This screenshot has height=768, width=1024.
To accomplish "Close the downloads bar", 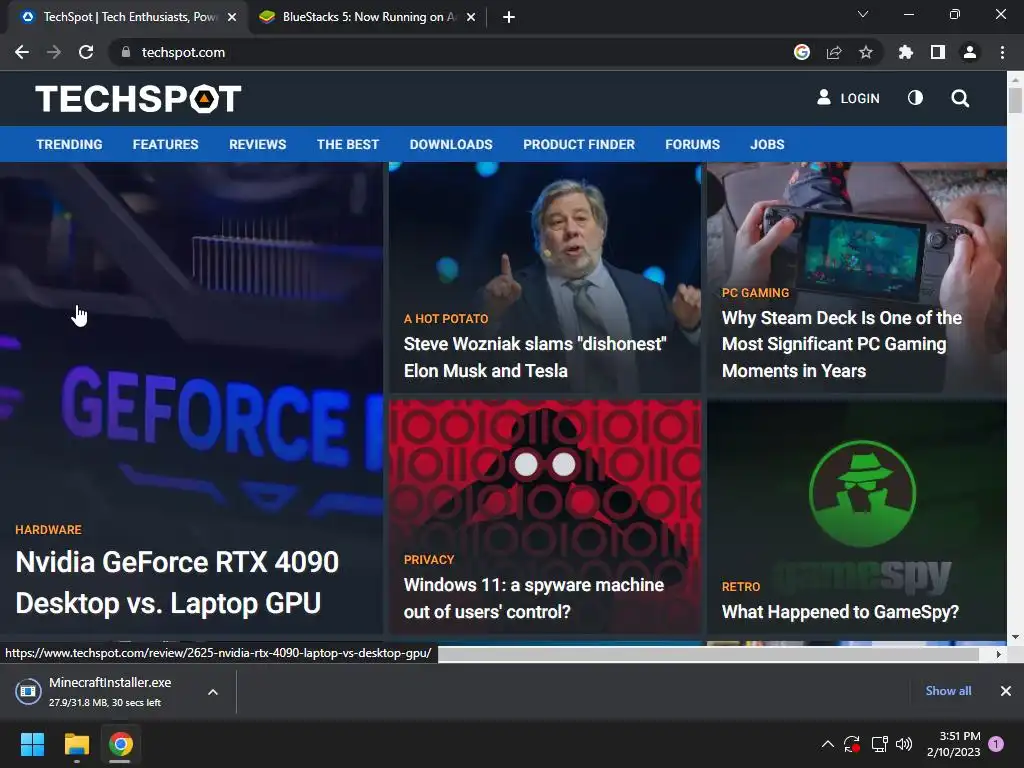I will (x=1006, y=690).
